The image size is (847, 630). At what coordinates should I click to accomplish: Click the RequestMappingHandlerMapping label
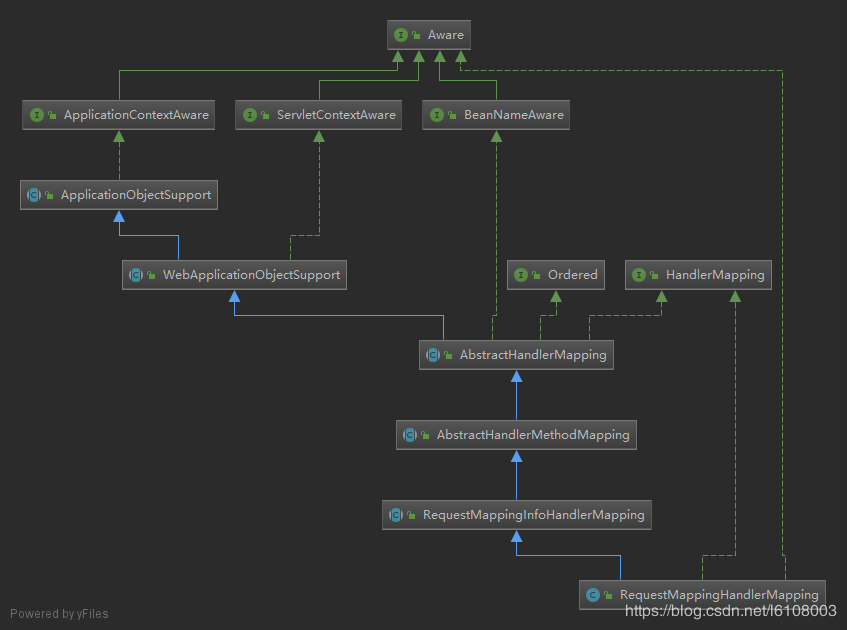(719, 595)
